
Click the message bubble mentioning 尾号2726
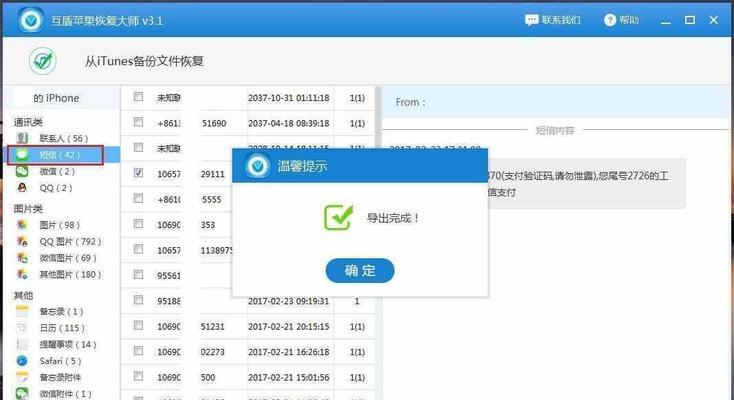coord(586,184)
